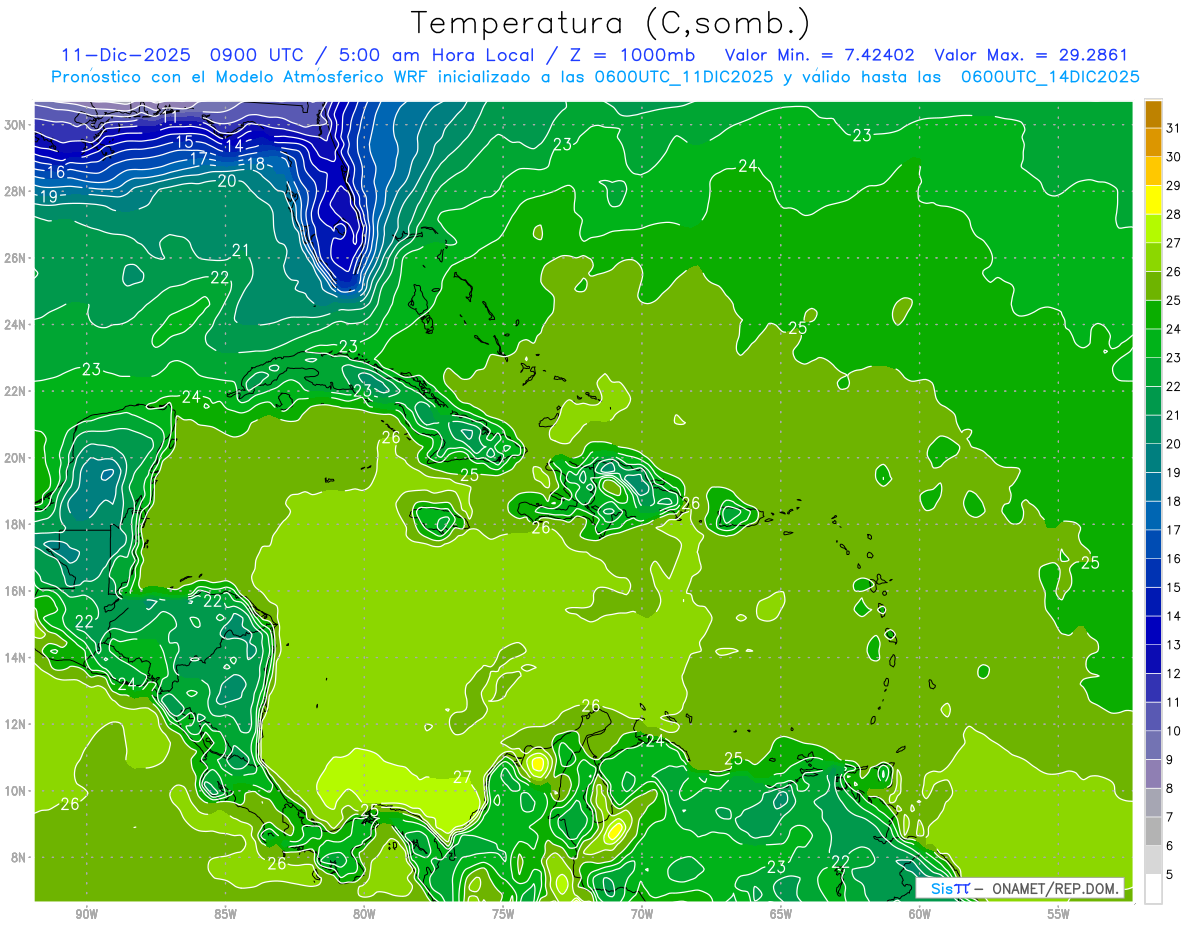Click the "11" contour label on the map
Image resolution: width=1200 pixels, height=927 pixels.
click(x=170, y=117)
